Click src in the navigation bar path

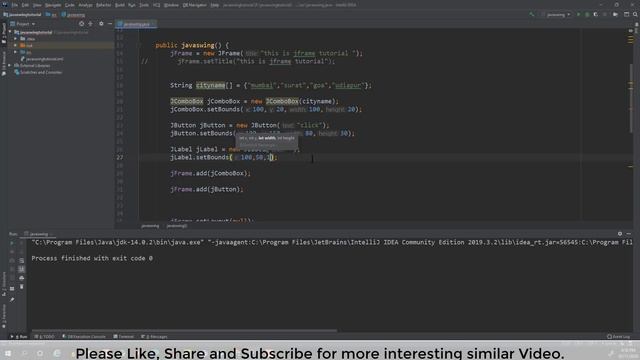52,15
